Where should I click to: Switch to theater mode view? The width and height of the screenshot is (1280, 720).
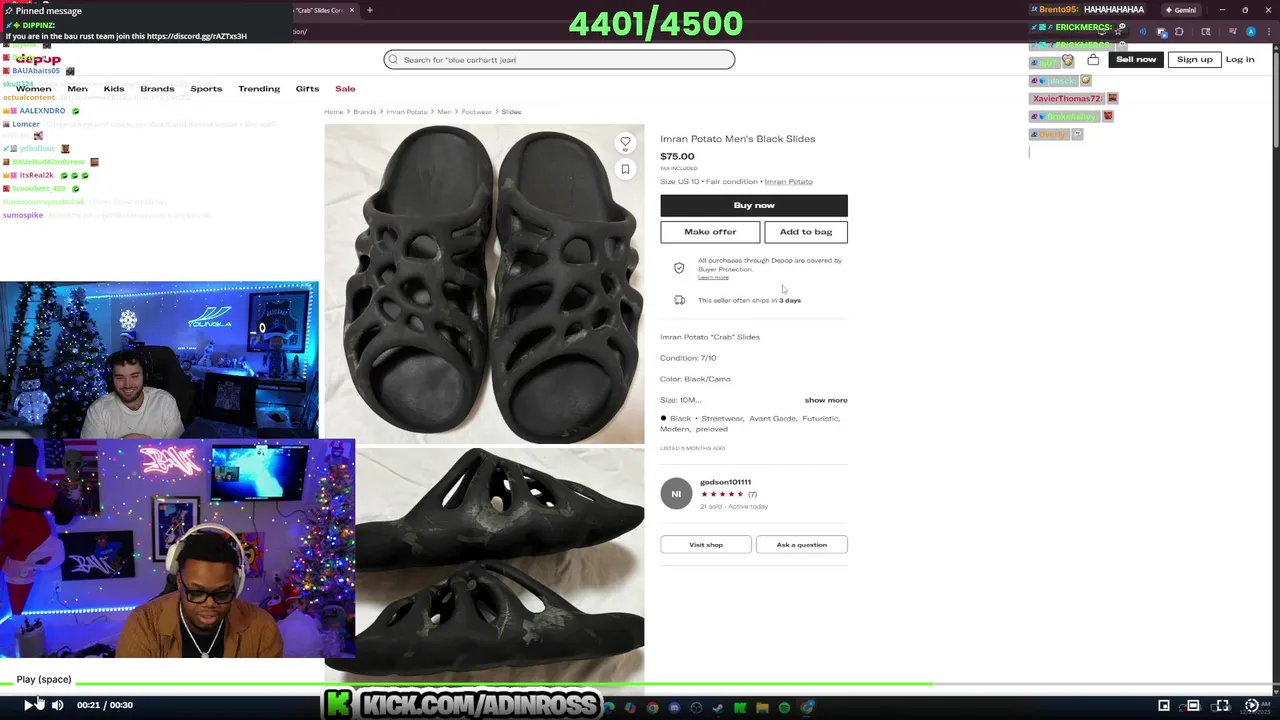tap(1193, 706)
